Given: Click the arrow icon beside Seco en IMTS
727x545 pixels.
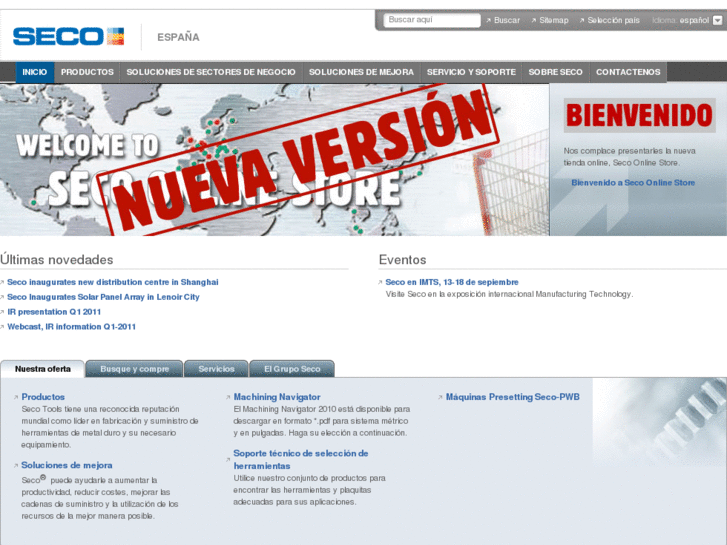Looking at the screenshot, I should coord(380,282).
